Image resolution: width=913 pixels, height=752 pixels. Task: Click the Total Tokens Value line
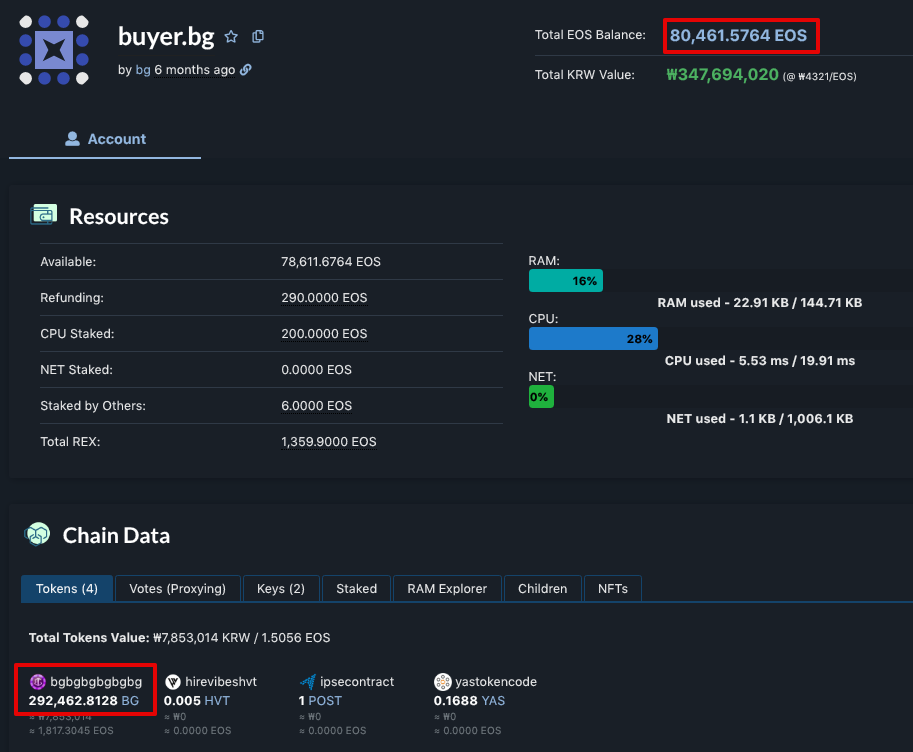tap(179, 637)
